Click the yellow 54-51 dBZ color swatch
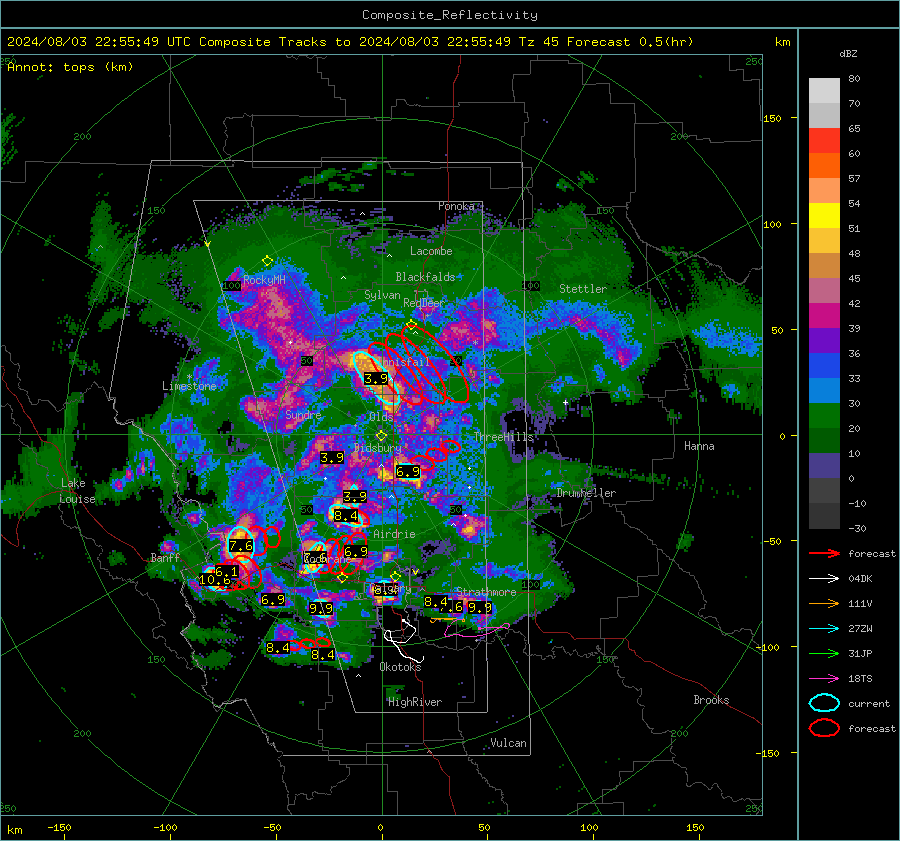 pyautogui.click(x=824, y=216)
